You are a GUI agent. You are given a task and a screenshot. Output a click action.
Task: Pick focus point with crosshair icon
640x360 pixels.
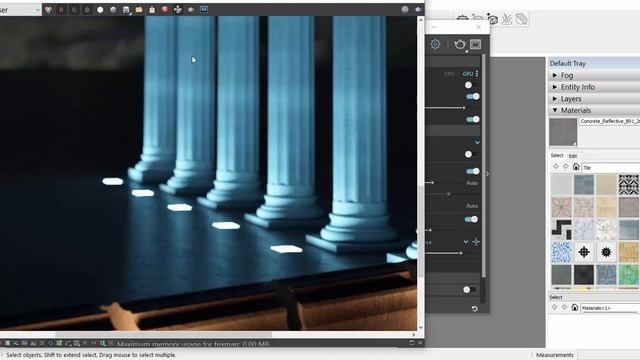[476, 242]
